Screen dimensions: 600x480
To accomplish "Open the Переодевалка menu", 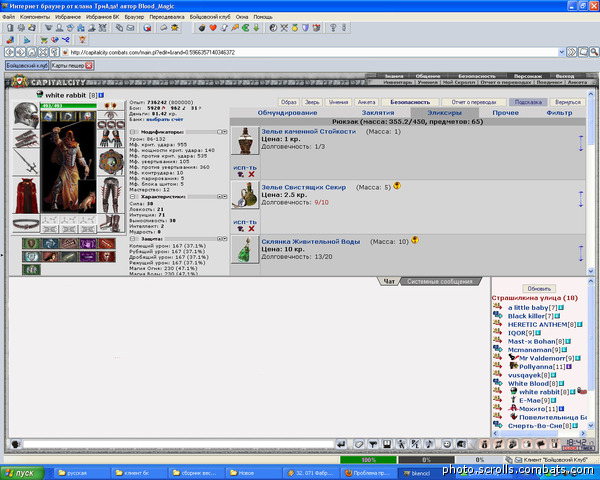I will tap(167, 17).
